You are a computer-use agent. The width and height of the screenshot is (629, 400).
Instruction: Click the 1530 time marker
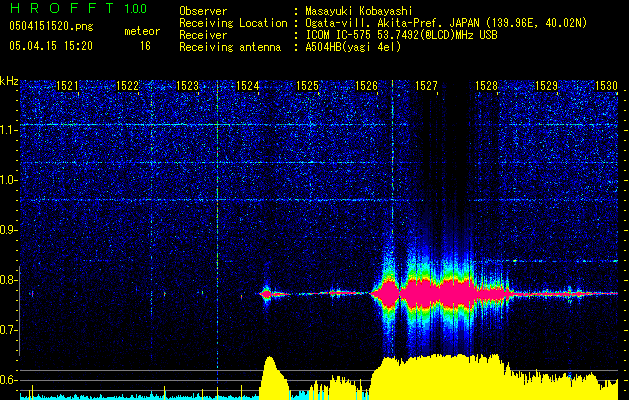(606, 85)
